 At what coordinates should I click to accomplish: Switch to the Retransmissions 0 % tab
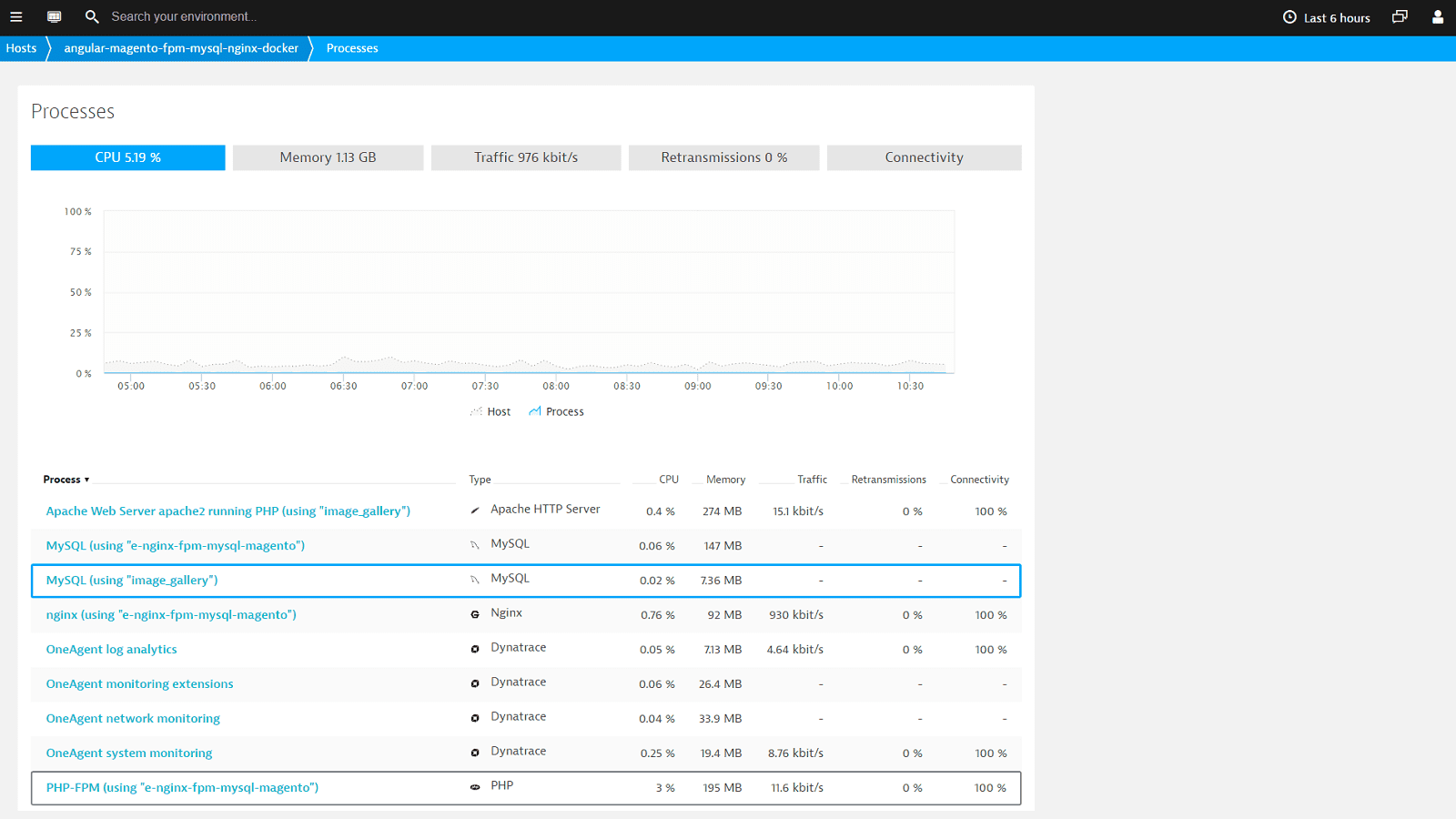(x=724, y=157)
